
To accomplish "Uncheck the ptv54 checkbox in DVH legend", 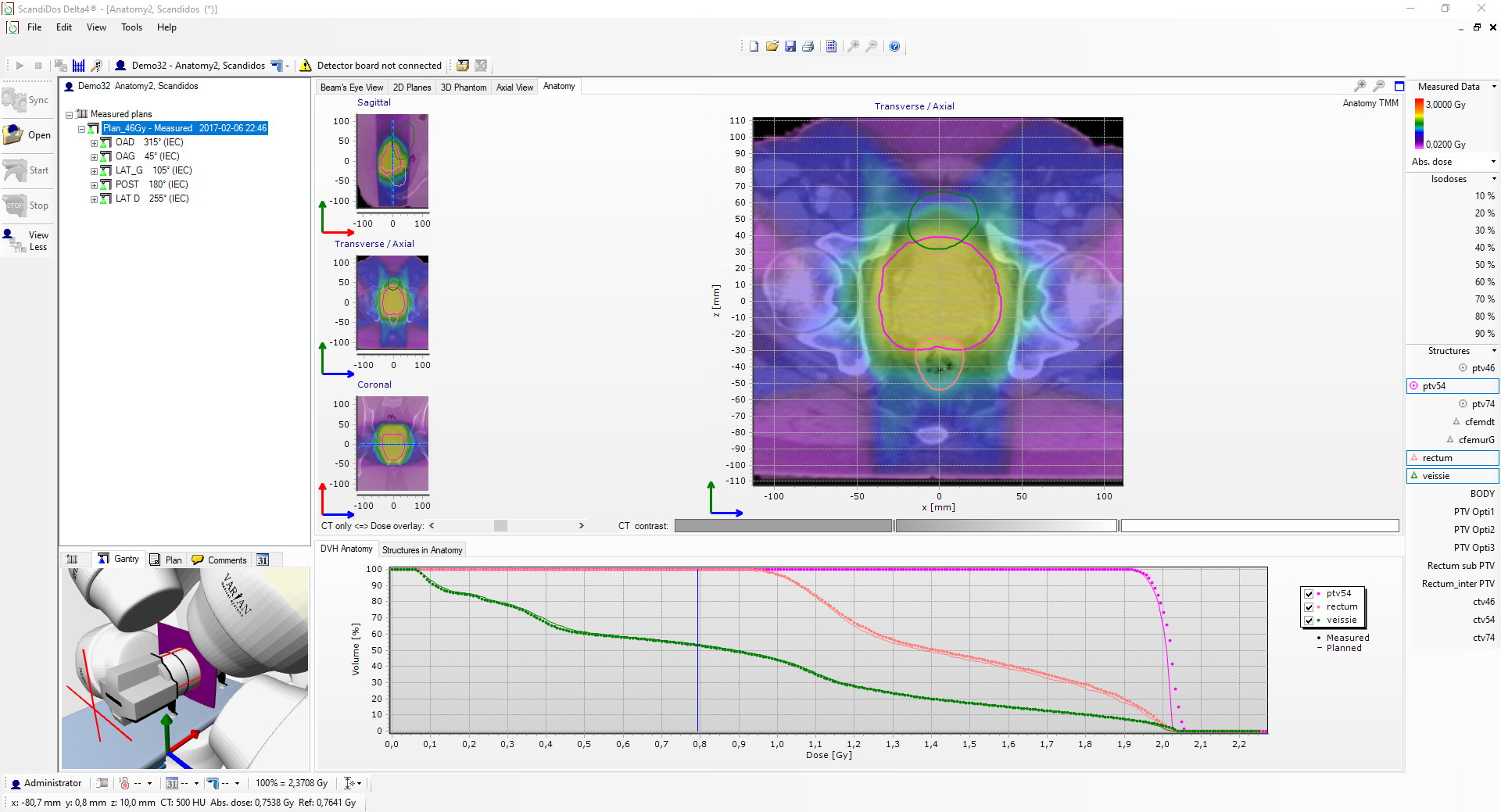I will click(1309, 594).
